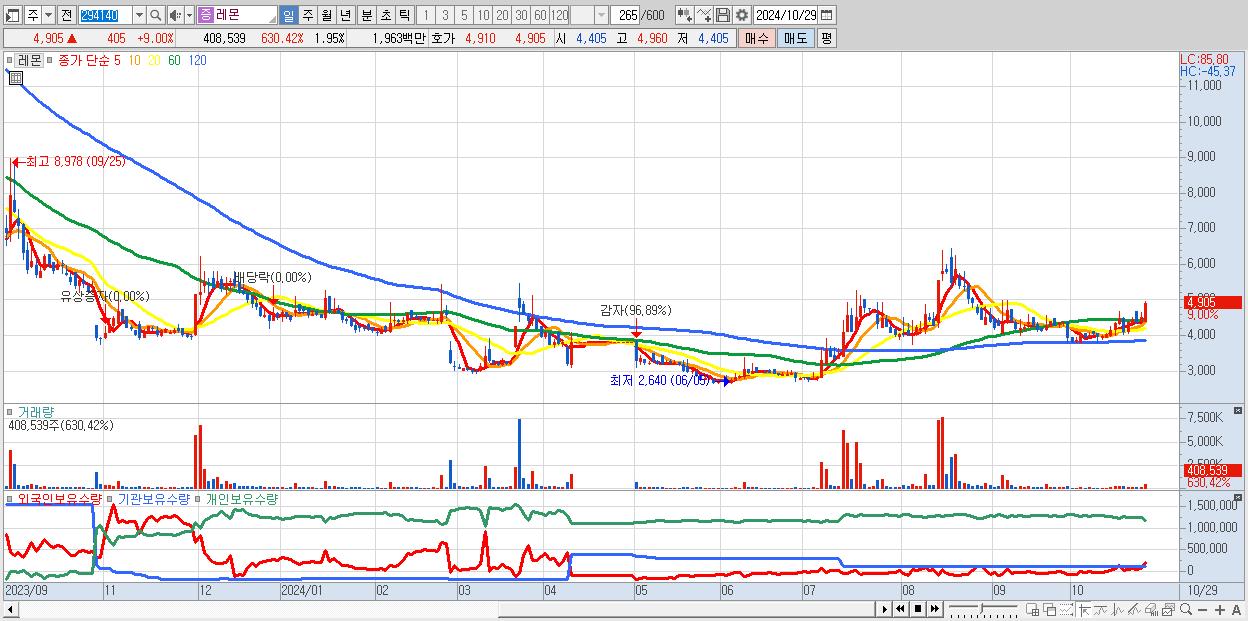The image size is (1248, 621).
Task: Choose the 1 interval button
Action: click(x=425, y=15)
